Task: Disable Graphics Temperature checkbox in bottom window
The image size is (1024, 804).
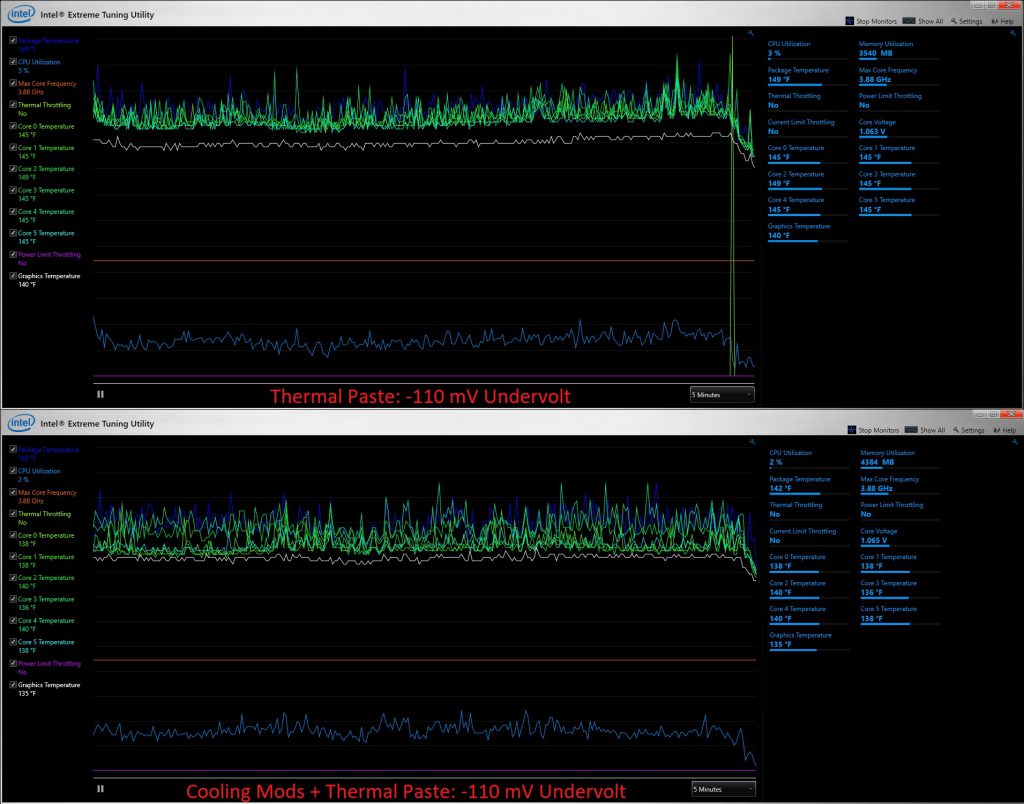Action: click(13, 685)
